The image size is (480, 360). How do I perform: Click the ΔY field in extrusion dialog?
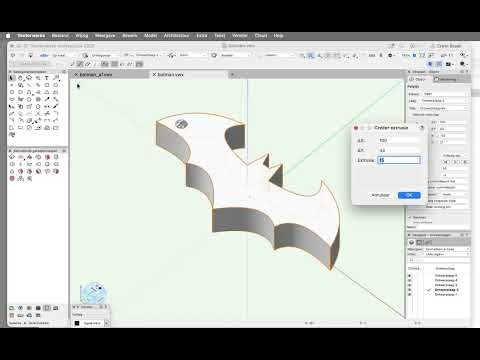tap(399, 150)
